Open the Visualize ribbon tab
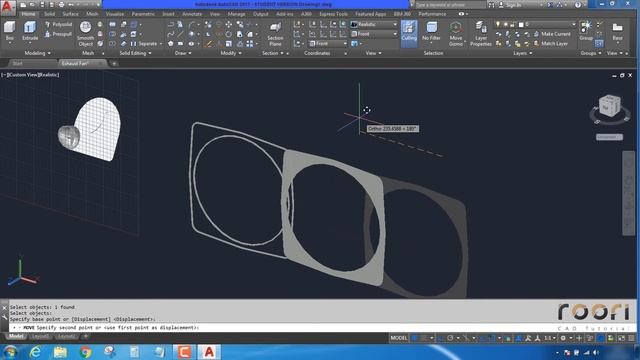 115,14
